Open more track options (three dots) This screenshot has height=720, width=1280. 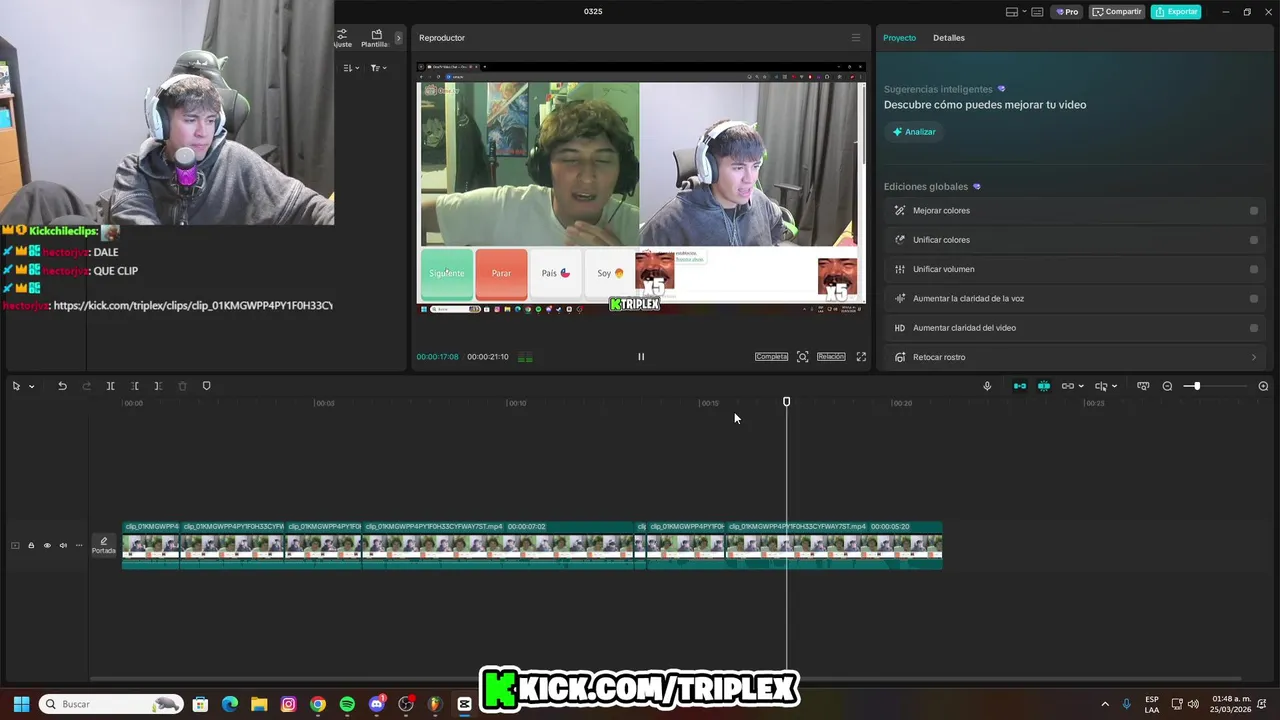pyautogui.click(x=79, y=545)
